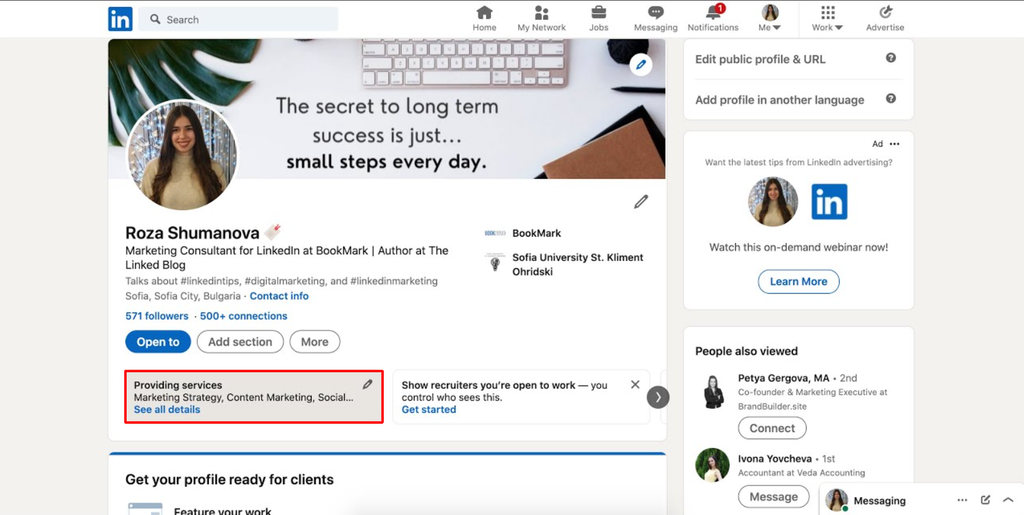The image size is (1024, 515).
Task: Open the Work apps dropdown
Action: click(x=827, y=19)
